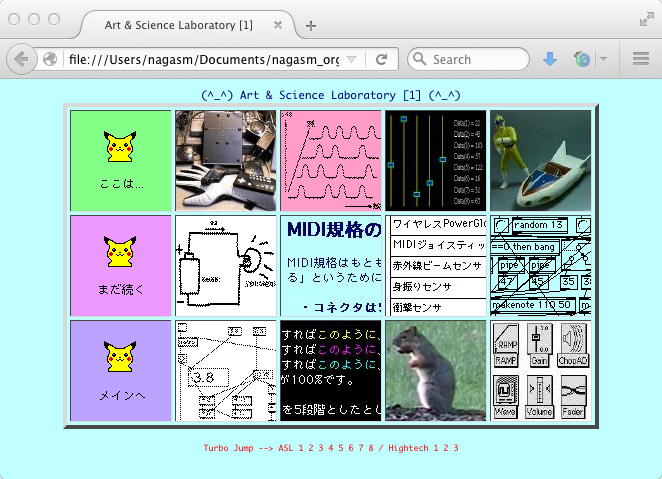Jump to ASL page 6 link
The image size is (662, 479).
tap(351, 448)
